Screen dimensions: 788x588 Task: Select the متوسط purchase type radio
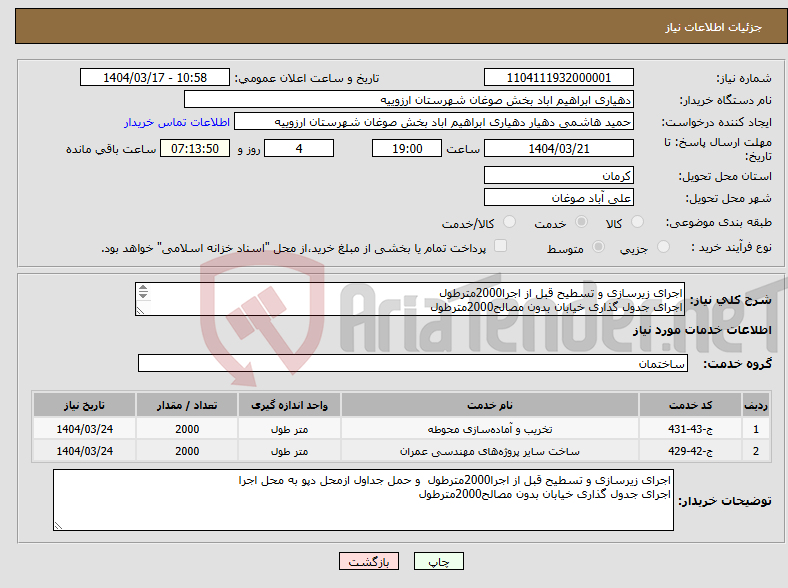[598, 246]
